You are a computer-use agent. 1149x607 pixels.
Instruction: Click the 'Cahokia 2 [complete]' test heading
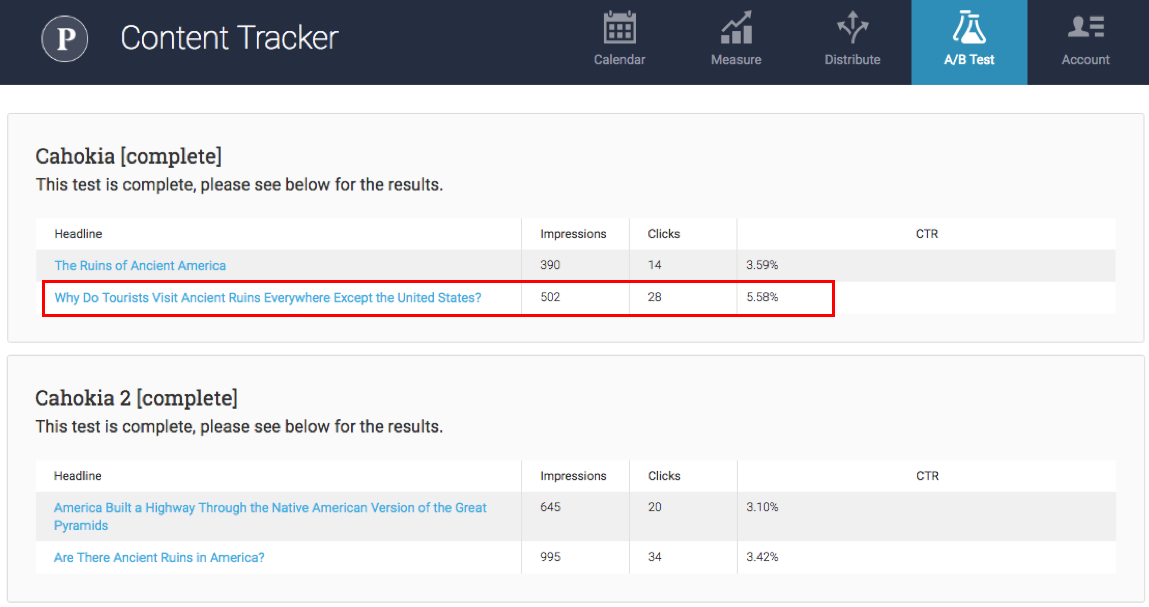[x=136, y=399]
